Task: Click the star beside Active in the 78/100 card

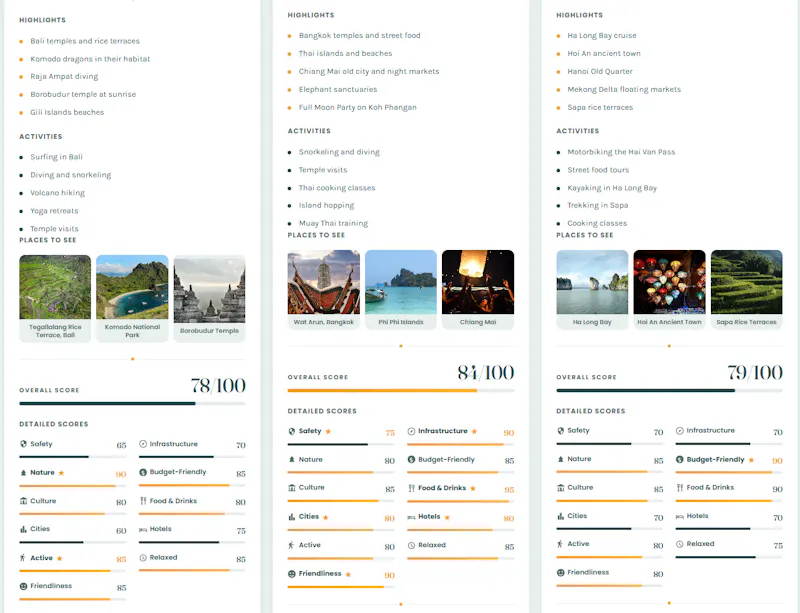Action: (x=60, y=558)
